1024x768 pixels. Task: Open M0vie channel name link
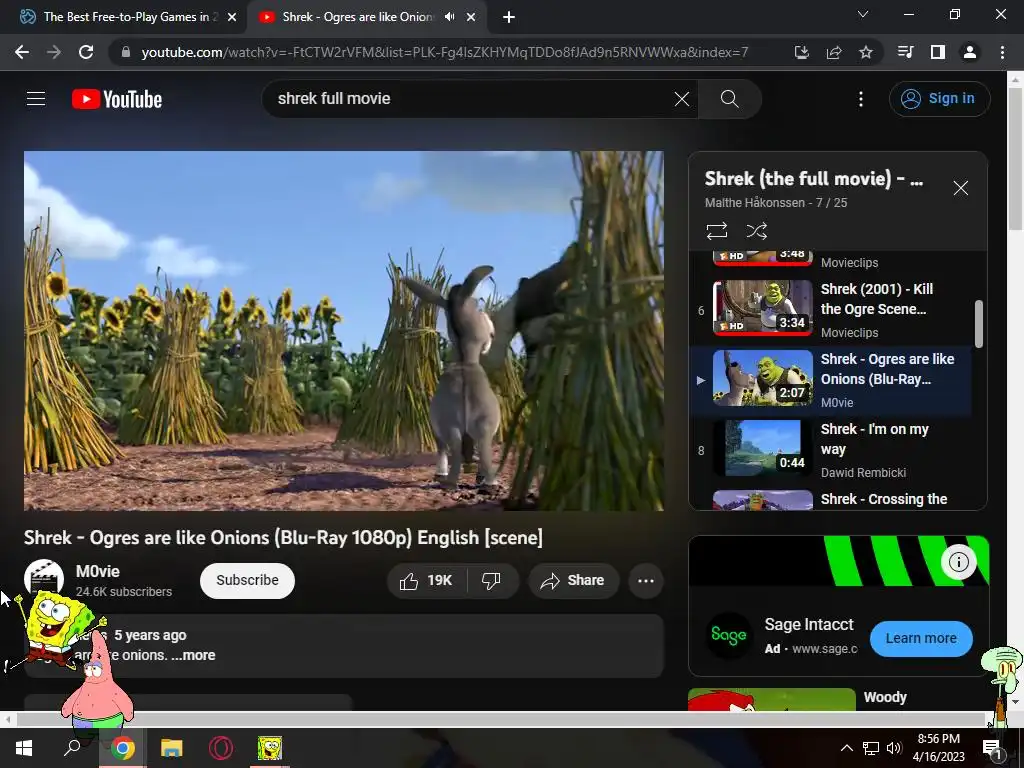(x=98, y=571)
